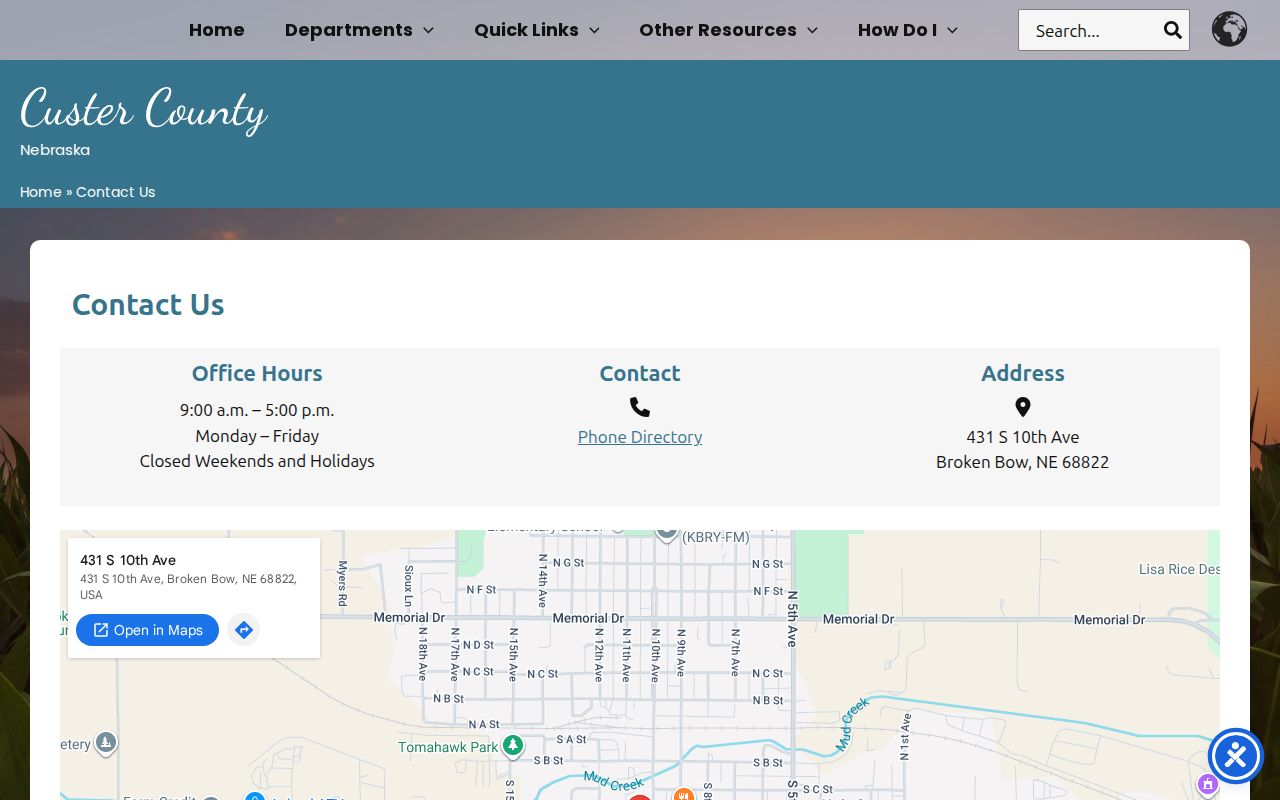The height and width of the screenshot is (800, 1280).
Task: Click the Custer County site title
Action: (x=144, y=108)
